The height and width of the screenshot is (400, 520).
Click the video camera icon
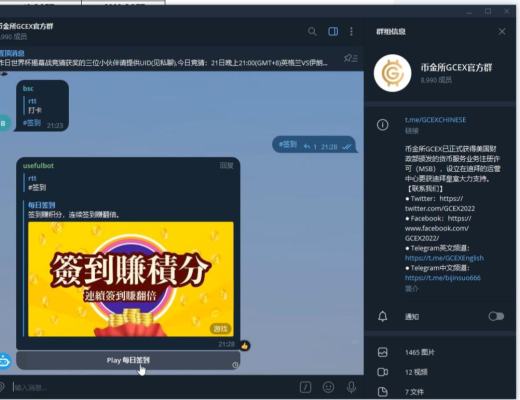(383, 372)
